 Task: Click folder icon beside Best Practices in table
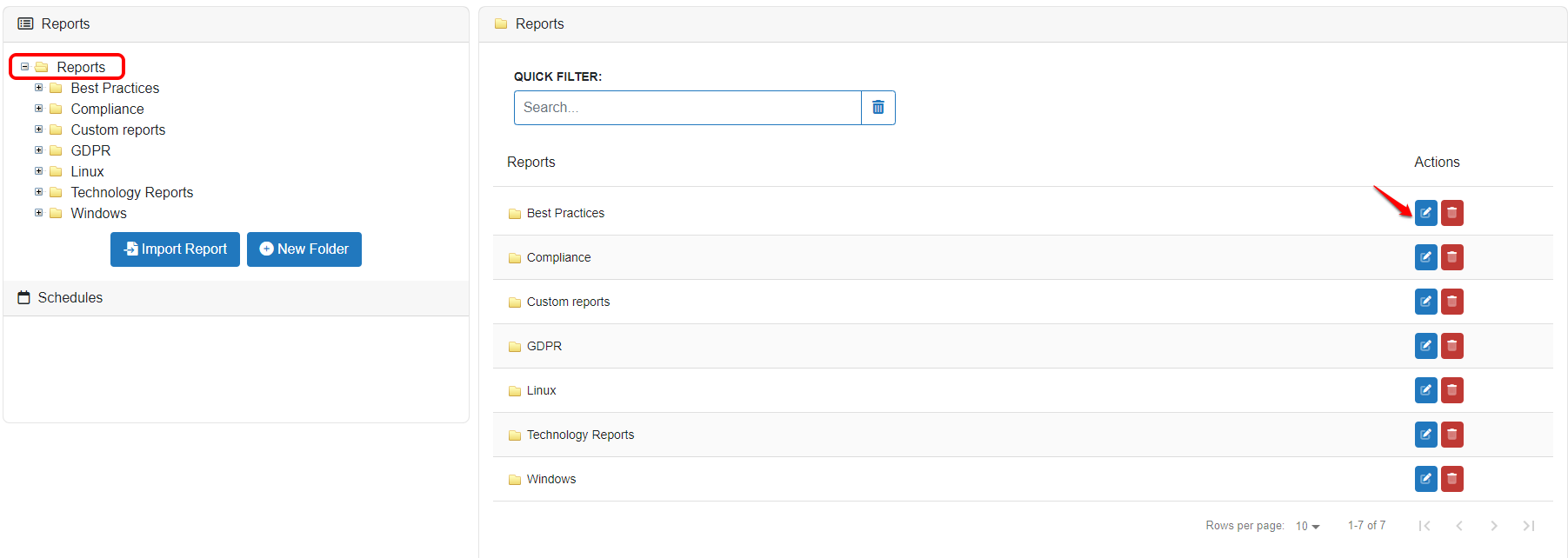515,213
